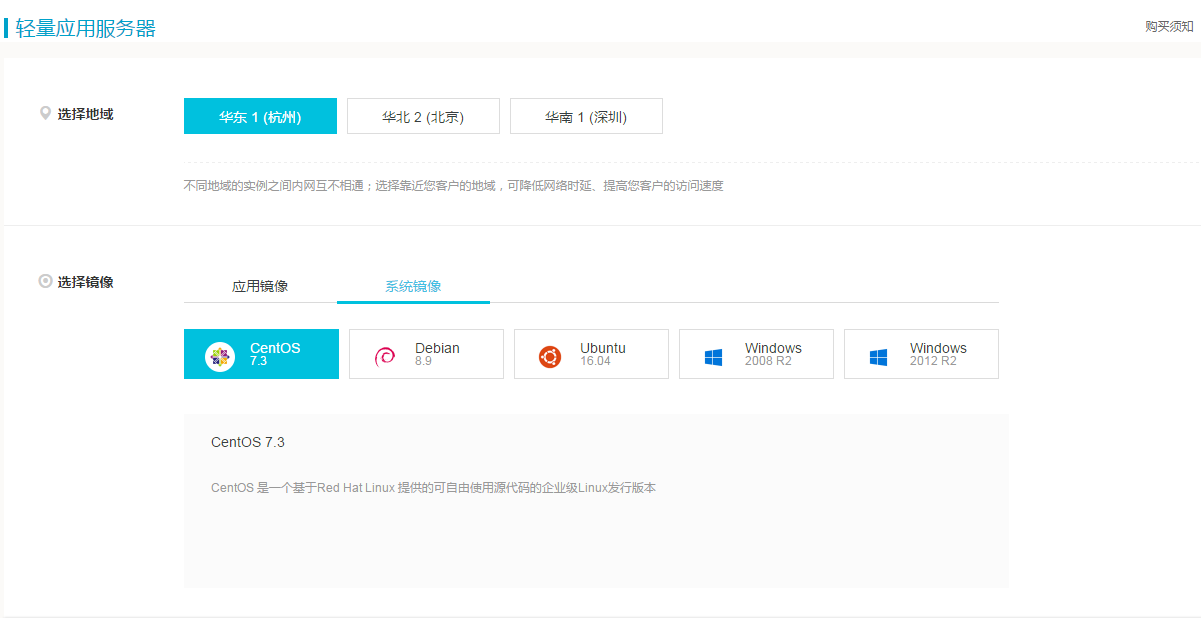
Task: Select region 华北 2 (北京)
Action: (423, 116)
